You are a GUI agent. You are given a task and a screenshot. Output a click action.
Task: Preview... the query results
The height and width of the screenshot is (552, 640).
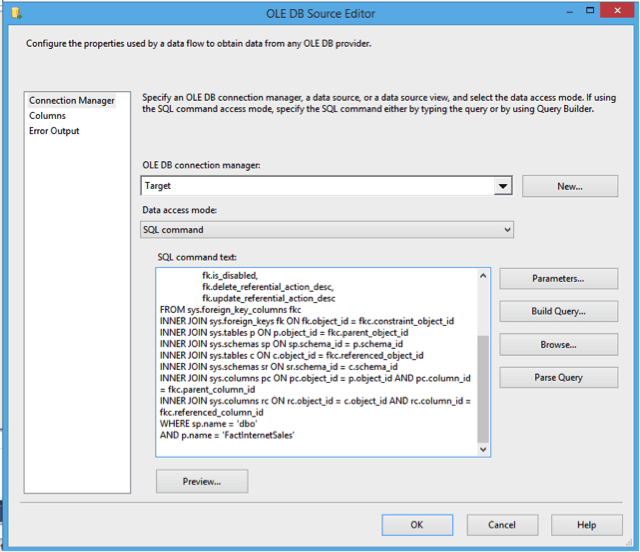(202, 481)
